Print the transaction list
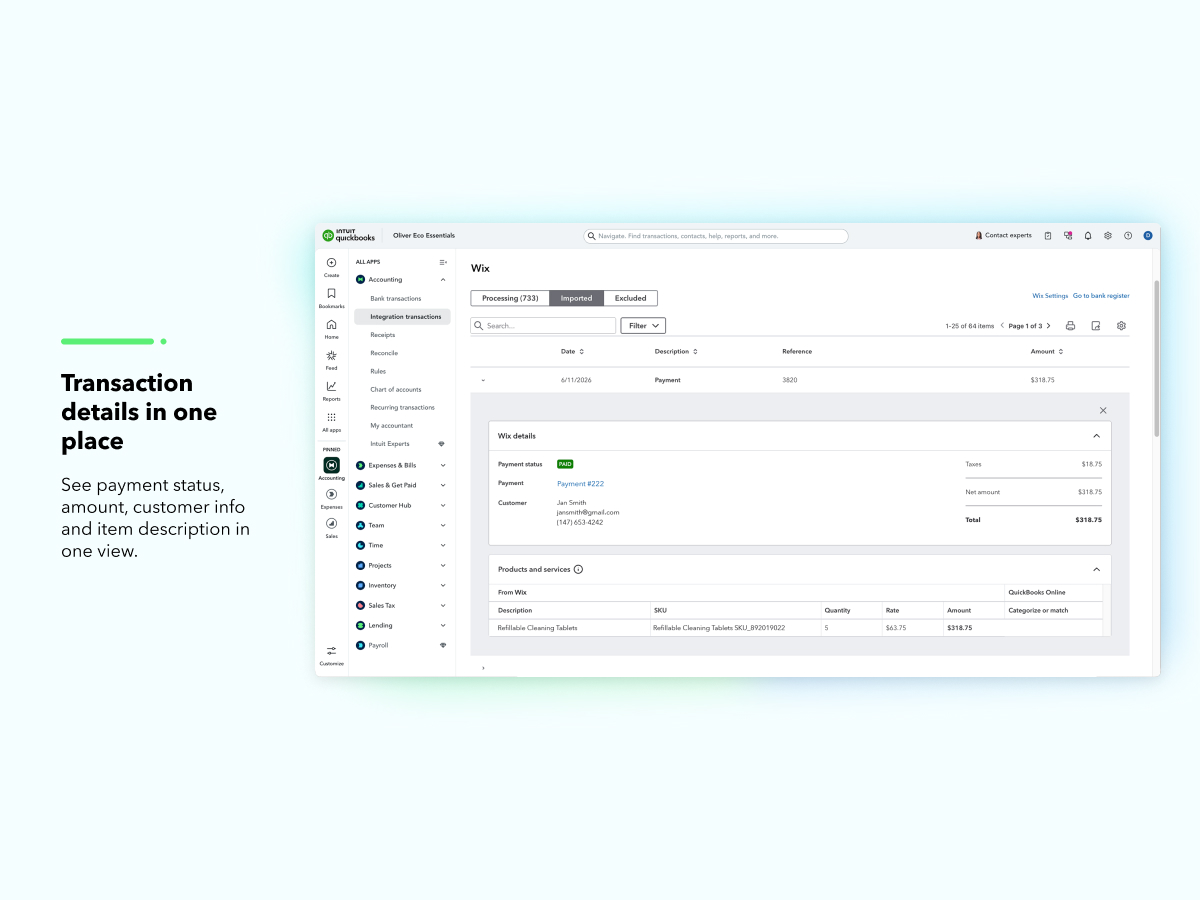 [1070, 326]
